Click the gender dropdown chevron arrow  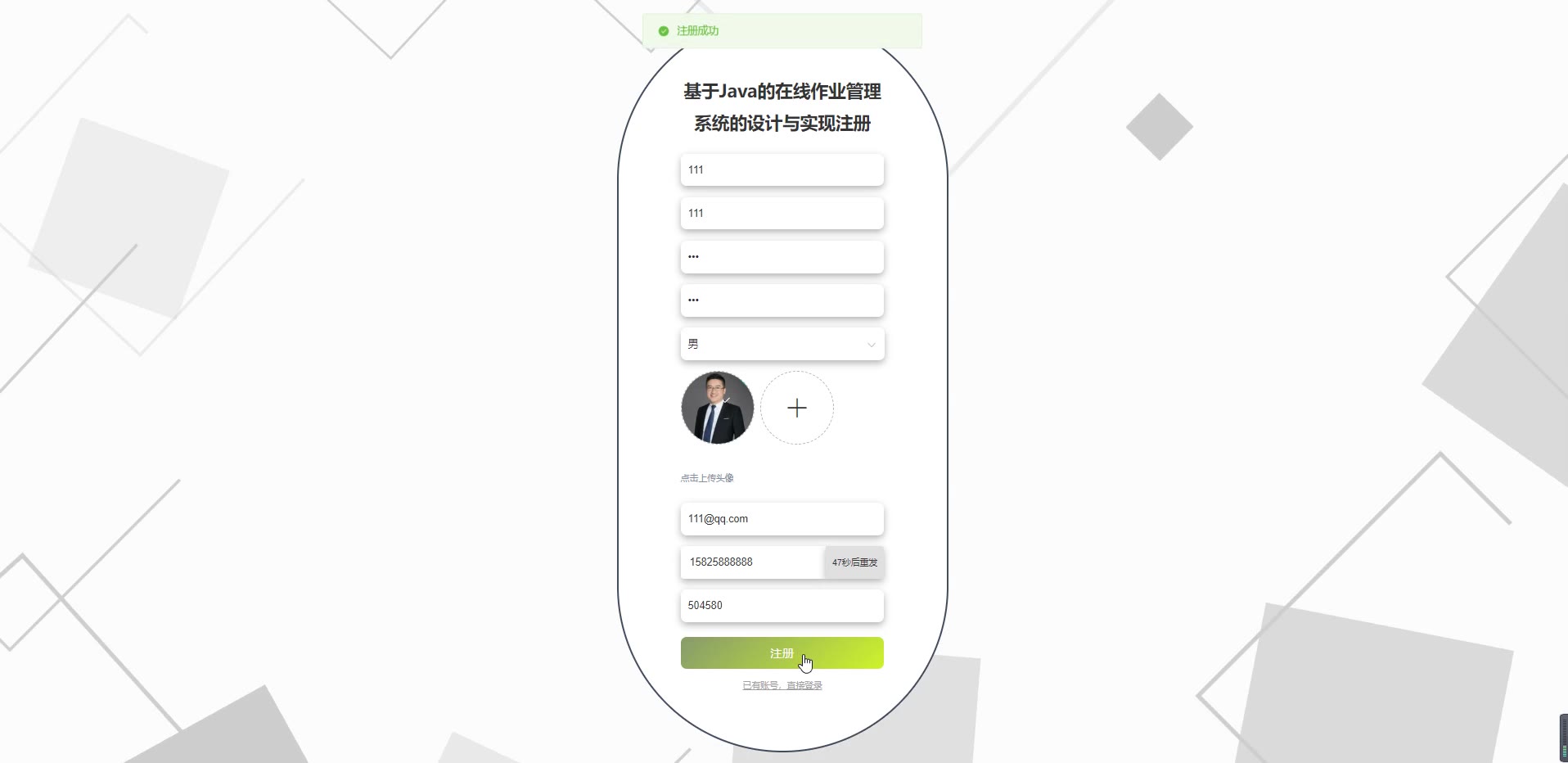872,345
